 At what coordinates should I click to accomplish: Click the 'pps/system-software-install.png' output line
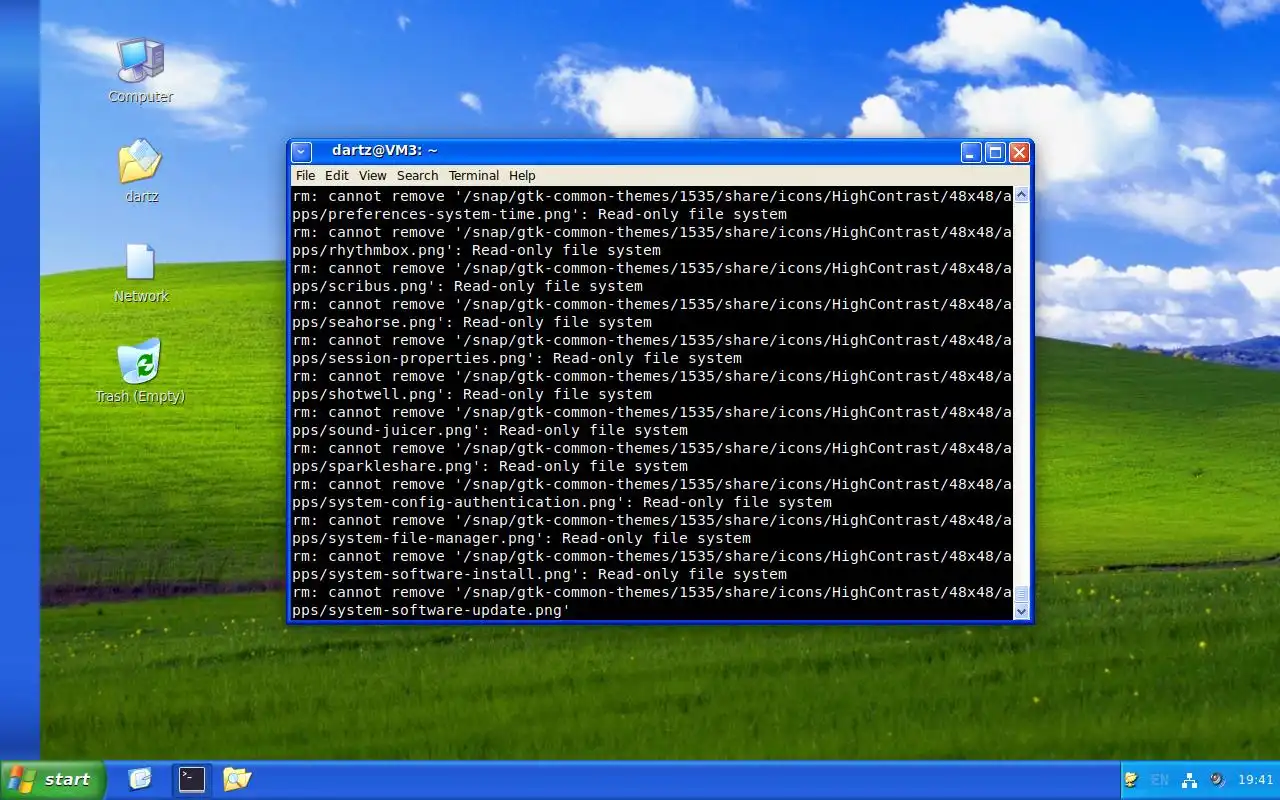tap(540, 574)
